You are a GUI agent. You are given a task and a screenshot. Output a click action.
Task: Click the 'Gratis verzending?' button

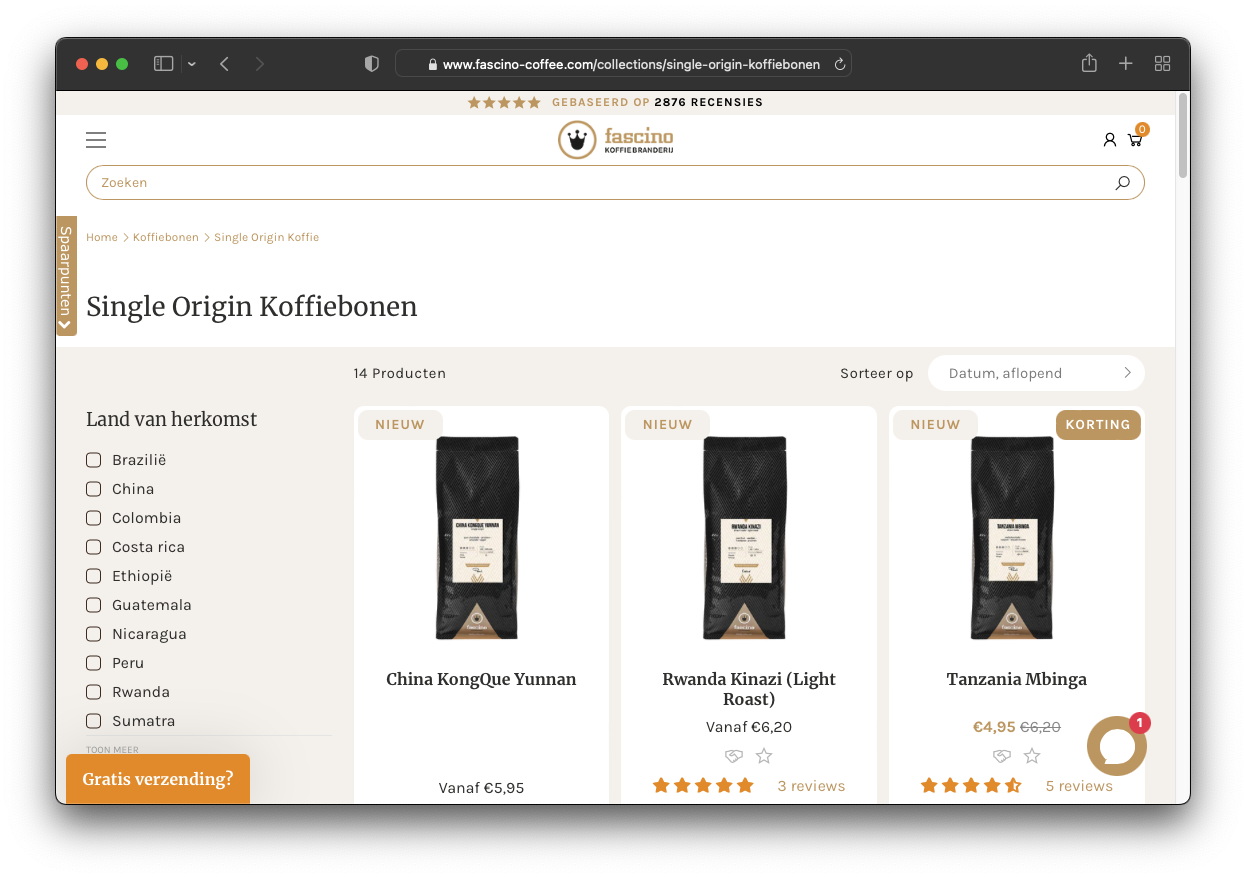coord(158,779)
